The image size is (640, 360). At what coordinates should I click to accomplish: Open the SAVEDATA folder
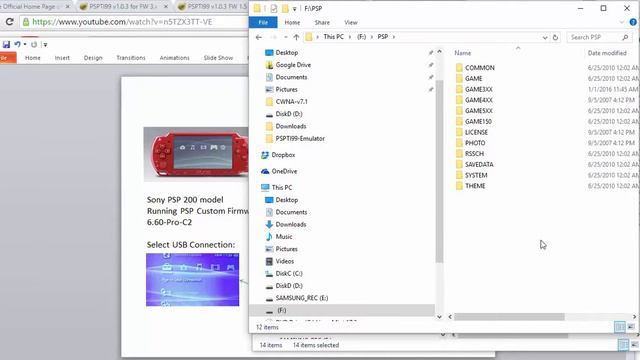pyautogui.click(x=479, y=164)
